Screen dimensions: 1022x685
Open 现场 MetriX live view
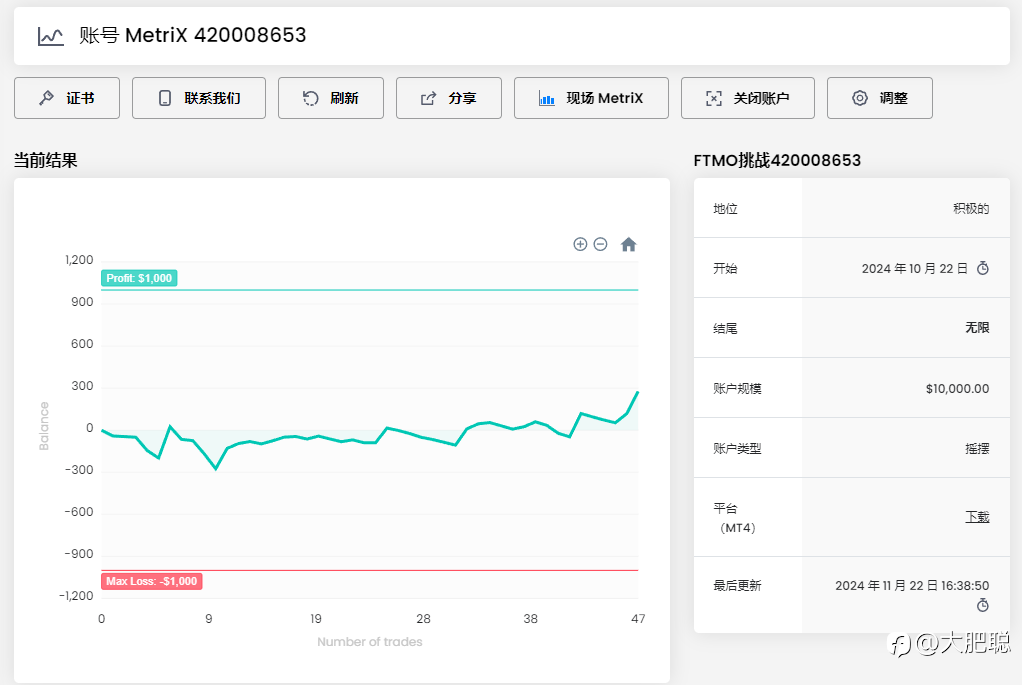[x=591, y=98]
